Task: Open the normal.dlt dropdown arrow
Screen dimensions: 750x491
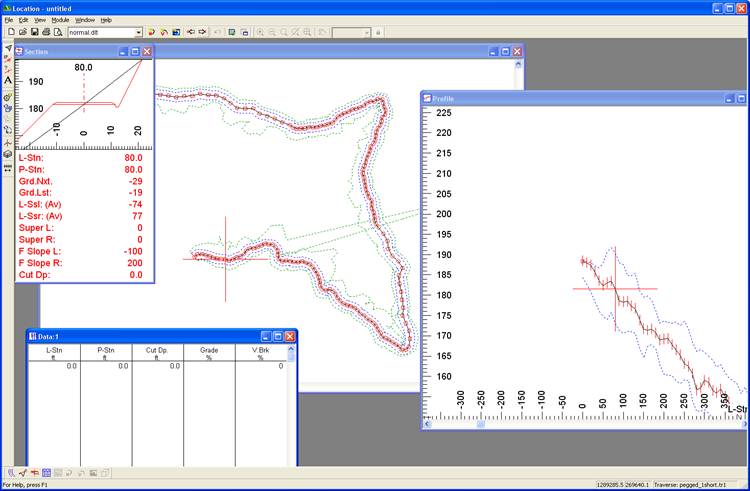Action: (x=139, y=33)
